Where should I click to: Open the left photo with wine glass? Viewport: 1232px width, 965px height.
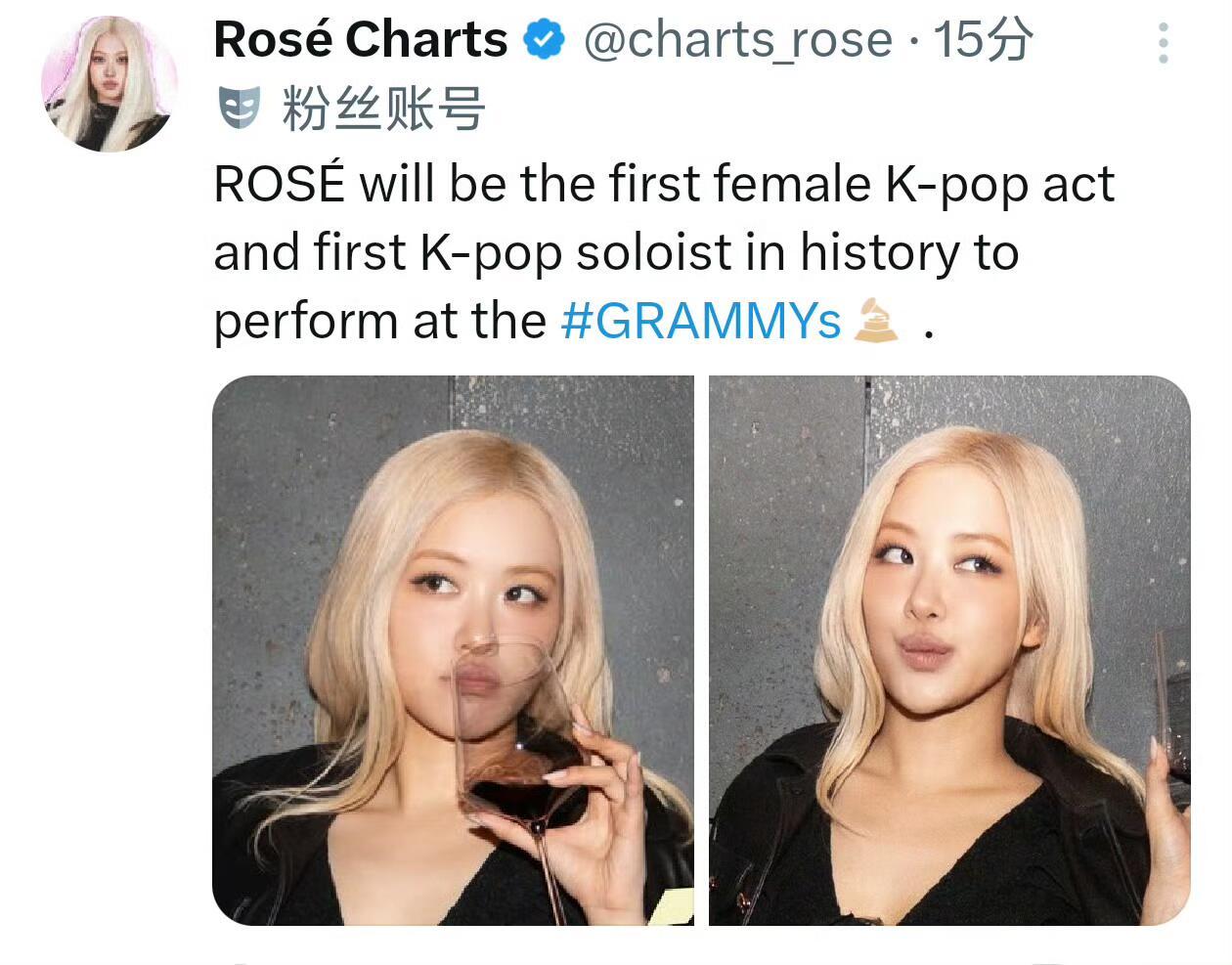pos(453,649)
